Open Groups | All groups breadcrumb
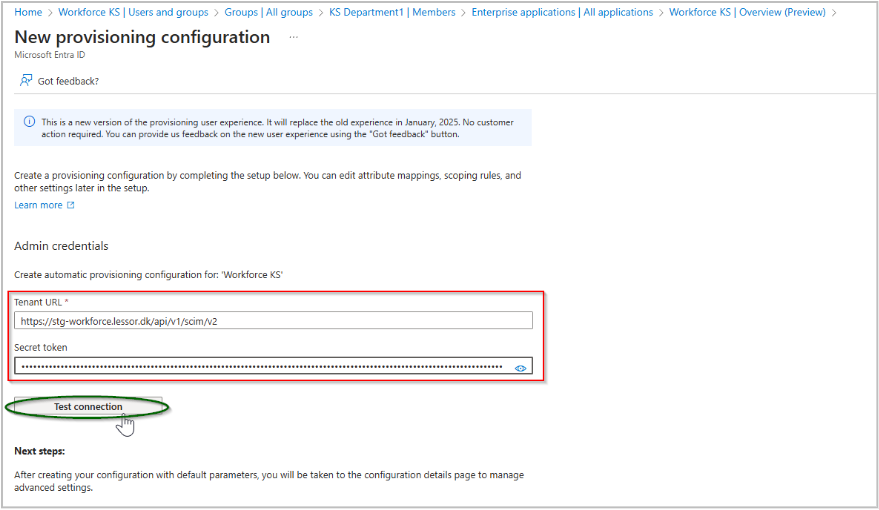This screenshot has height=510, width=879. [x=270, y=12]
